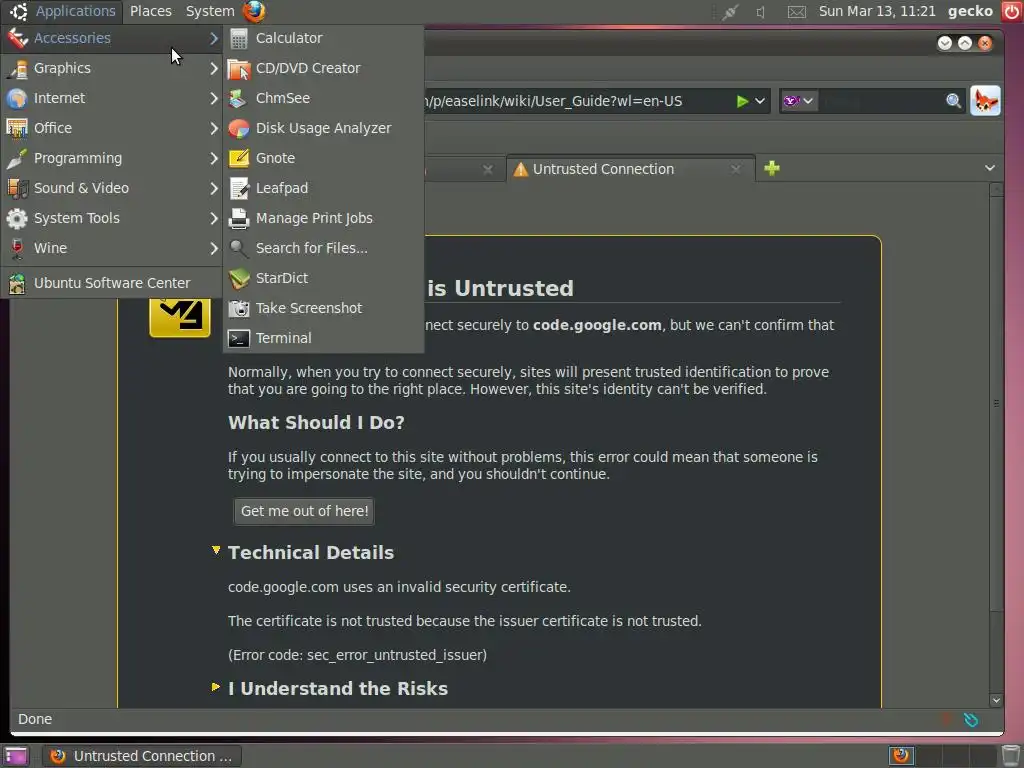Expand the Internet submenu arrow
This screenshot has height=768, width=1024.
(x=214, y=98)
